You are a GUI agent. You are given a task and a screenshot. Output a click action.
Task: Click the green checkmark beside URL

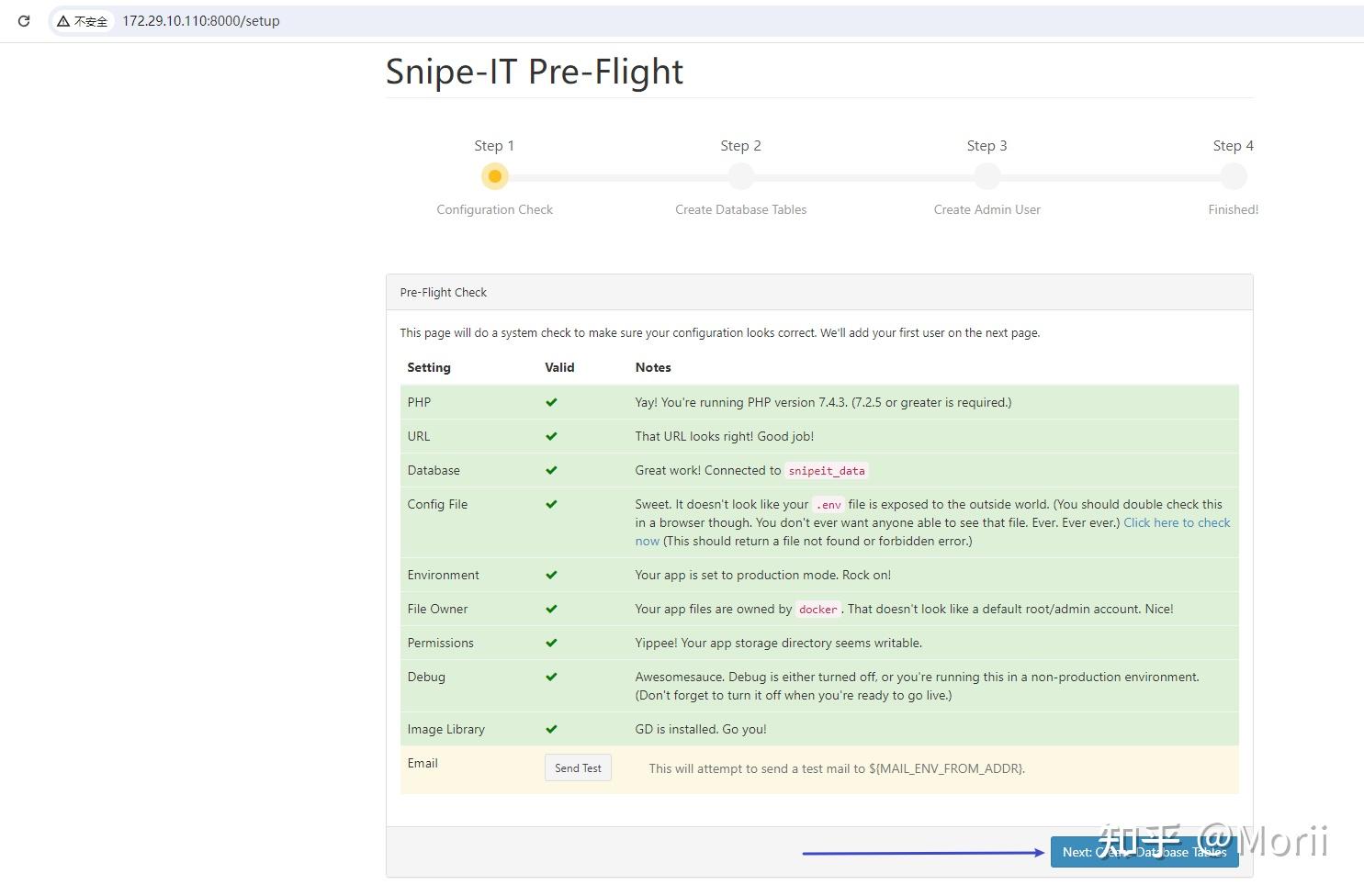(x=551, y=436)
